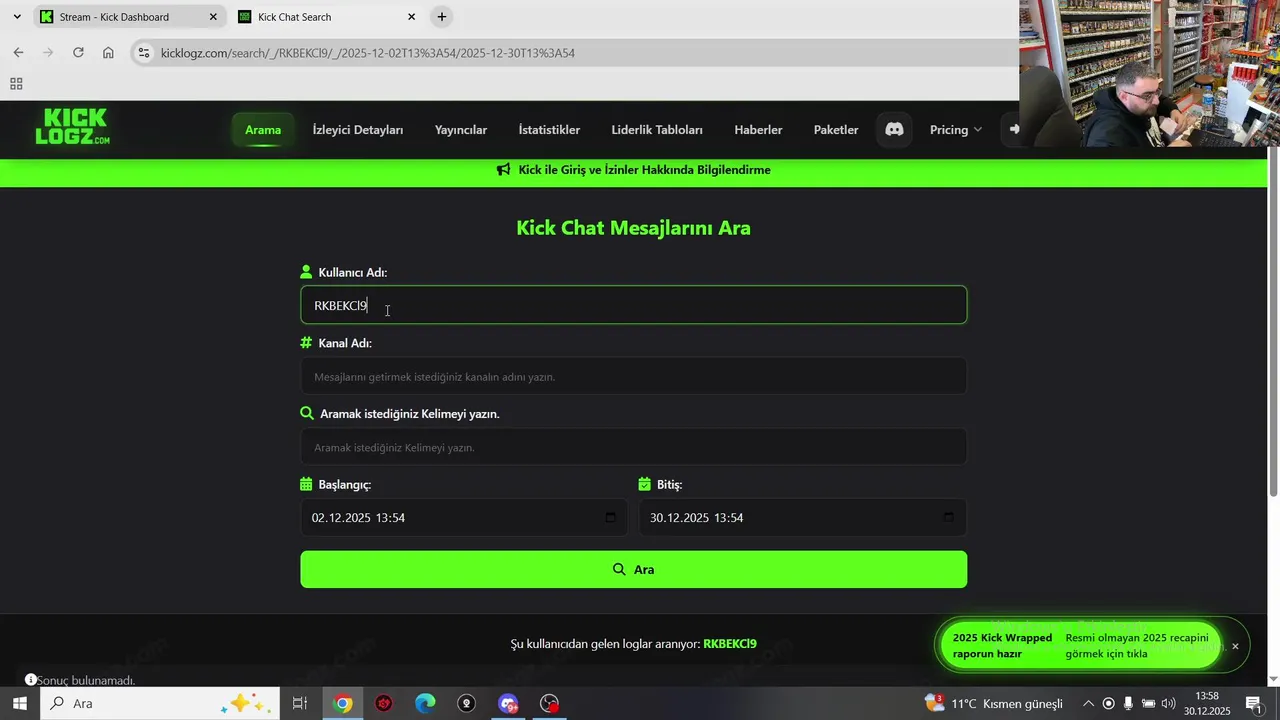1280x720 pixels.
Task: Click the green RKBEKCI9 username in results
Action: [730, 644]
